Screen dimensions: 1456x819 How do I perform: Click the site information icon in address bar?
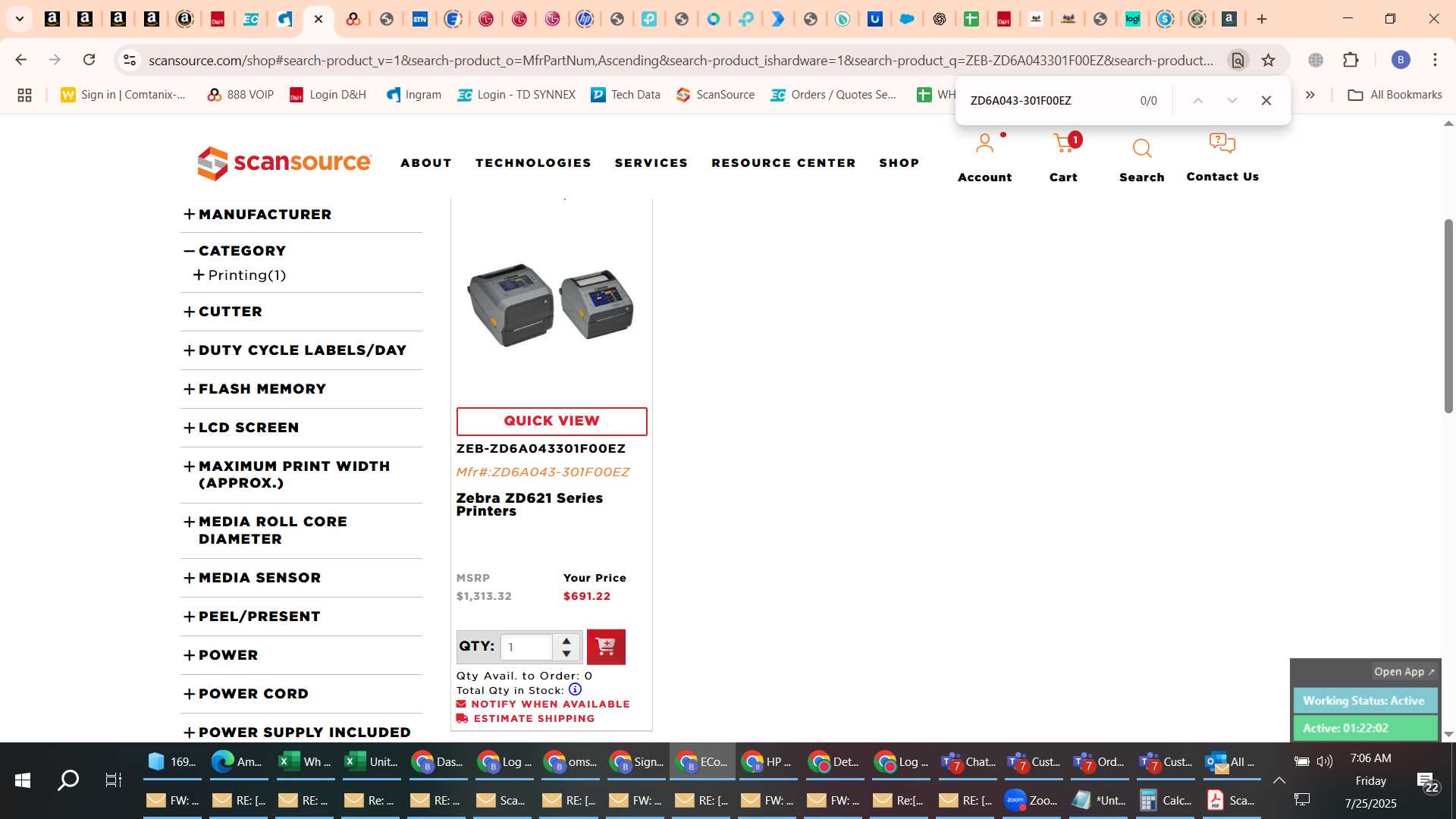(x=130, y=60)
